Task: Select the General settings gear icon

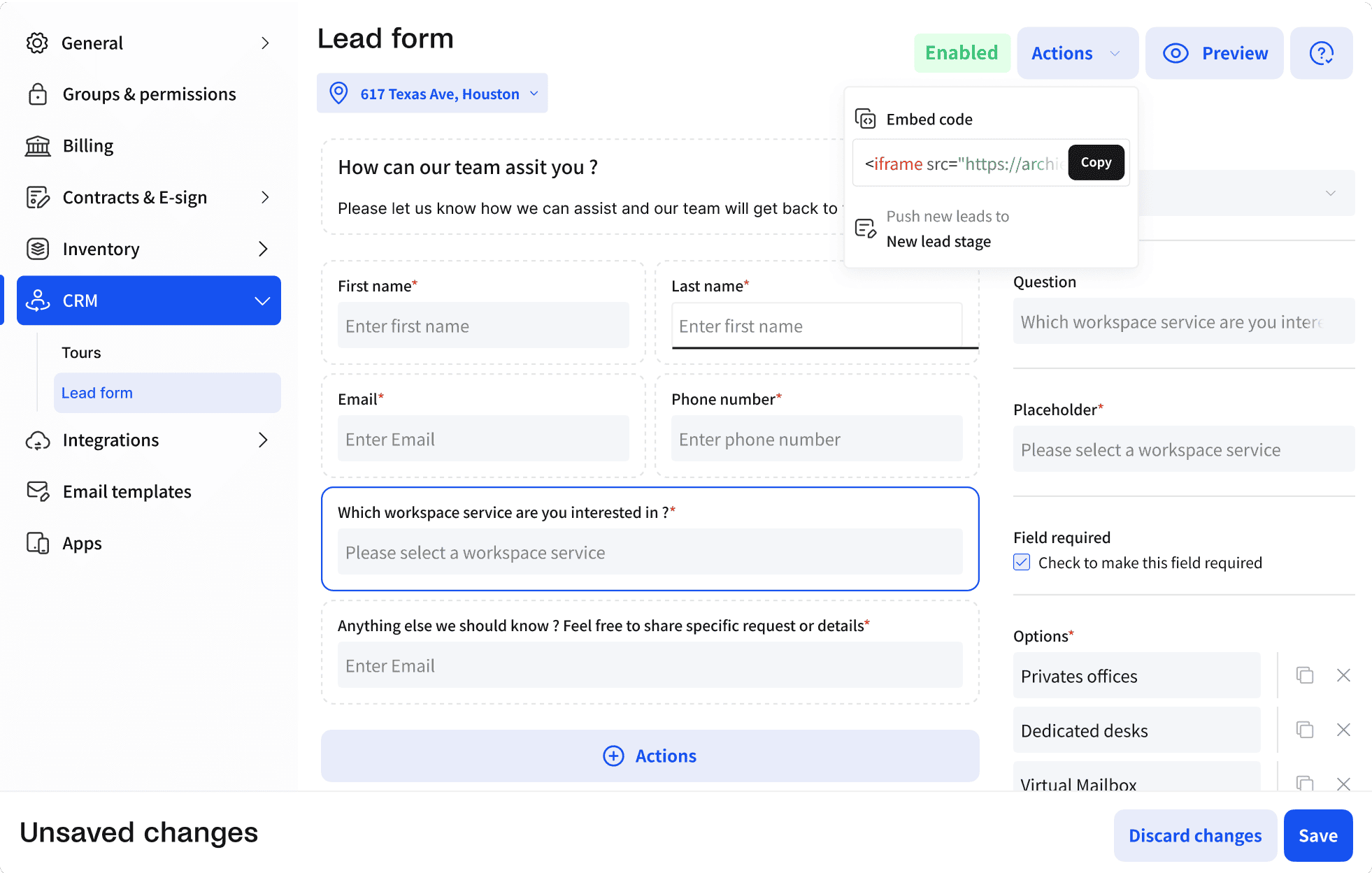Action: click(x=38, y=43)
